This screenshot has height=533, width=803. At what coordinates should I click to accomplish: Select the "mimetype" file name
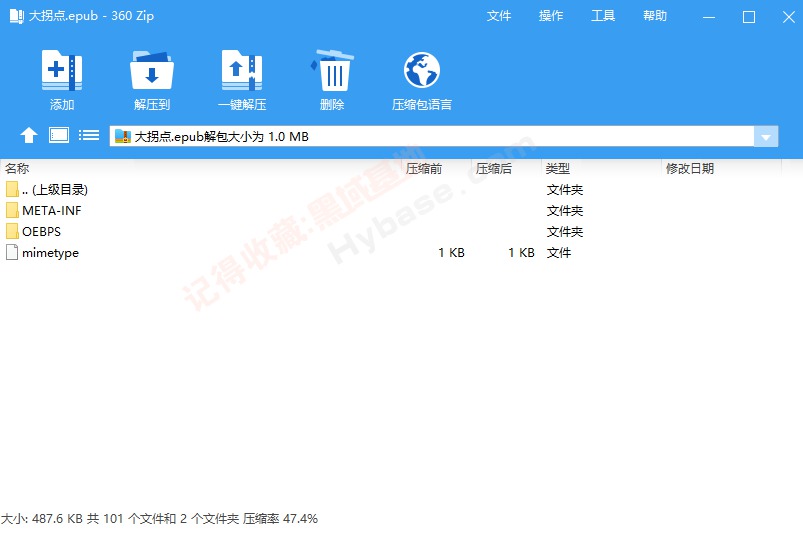click(x=51, y=253)
